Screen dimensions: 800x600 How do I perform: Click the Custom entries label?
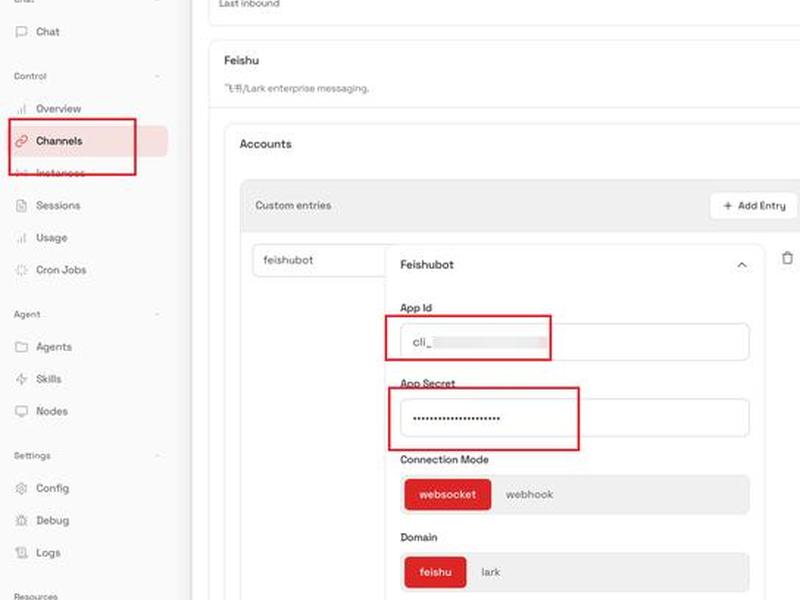293,206
